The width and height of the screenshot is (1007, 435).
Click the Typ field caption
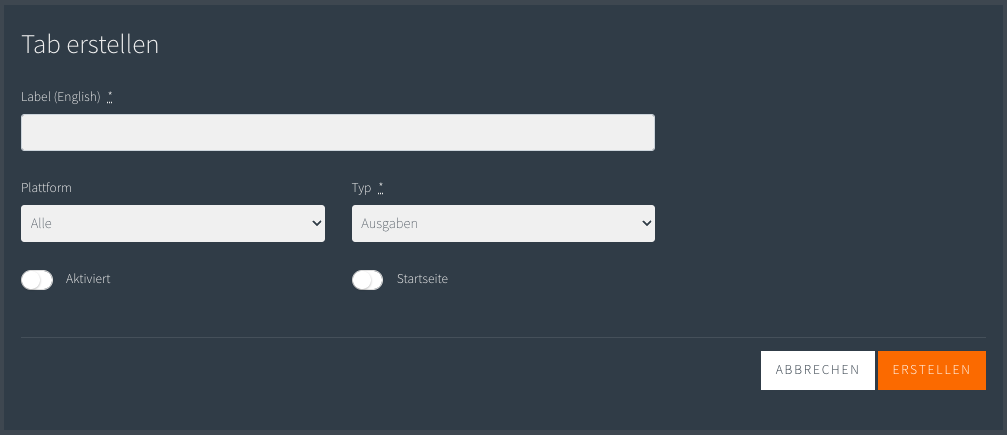[362, 188]
